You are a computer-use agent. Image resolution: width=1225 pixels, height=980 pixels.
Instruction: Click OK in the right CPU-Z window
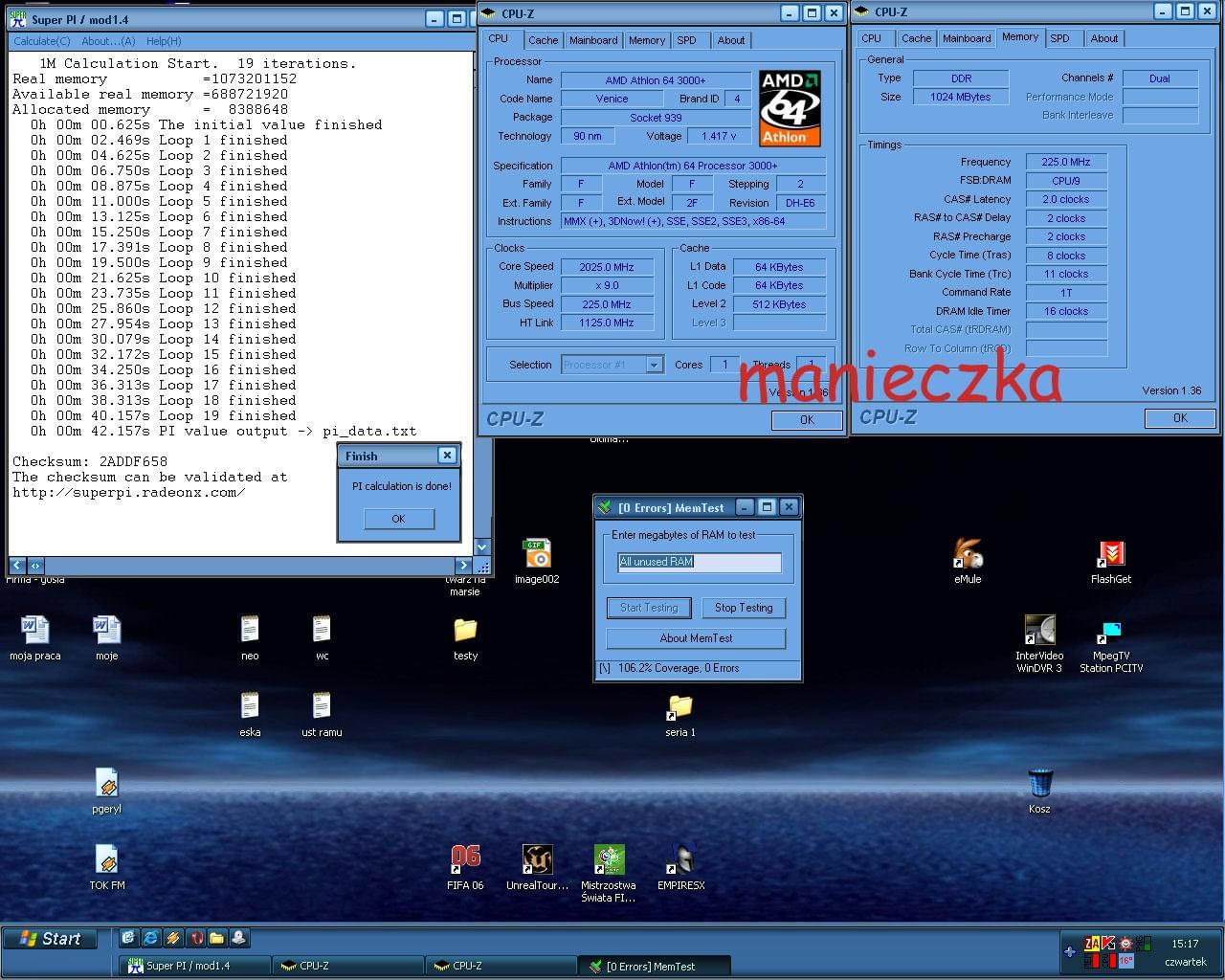(x=1180, y=417)
